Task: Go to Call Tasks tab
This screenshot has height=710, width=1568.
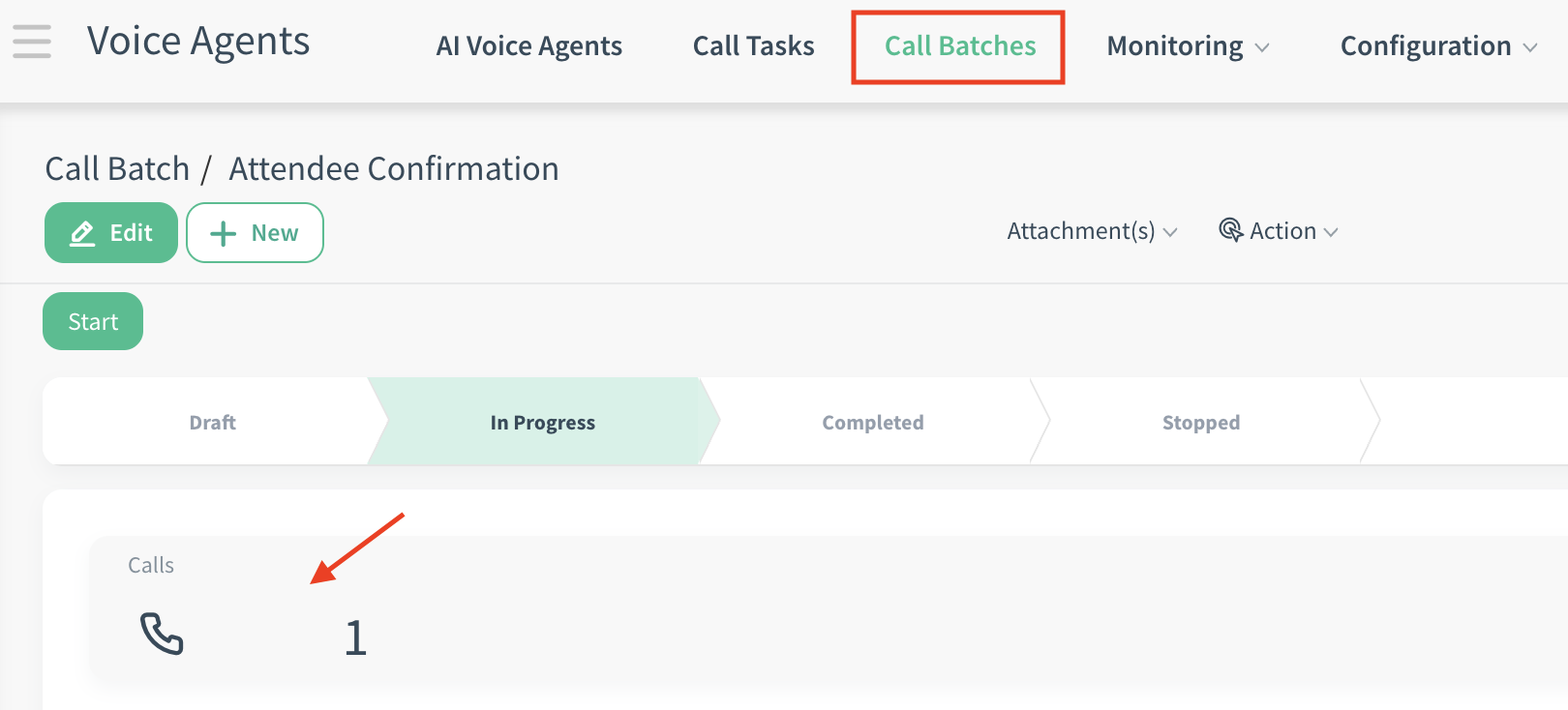Action: [753, 46]
